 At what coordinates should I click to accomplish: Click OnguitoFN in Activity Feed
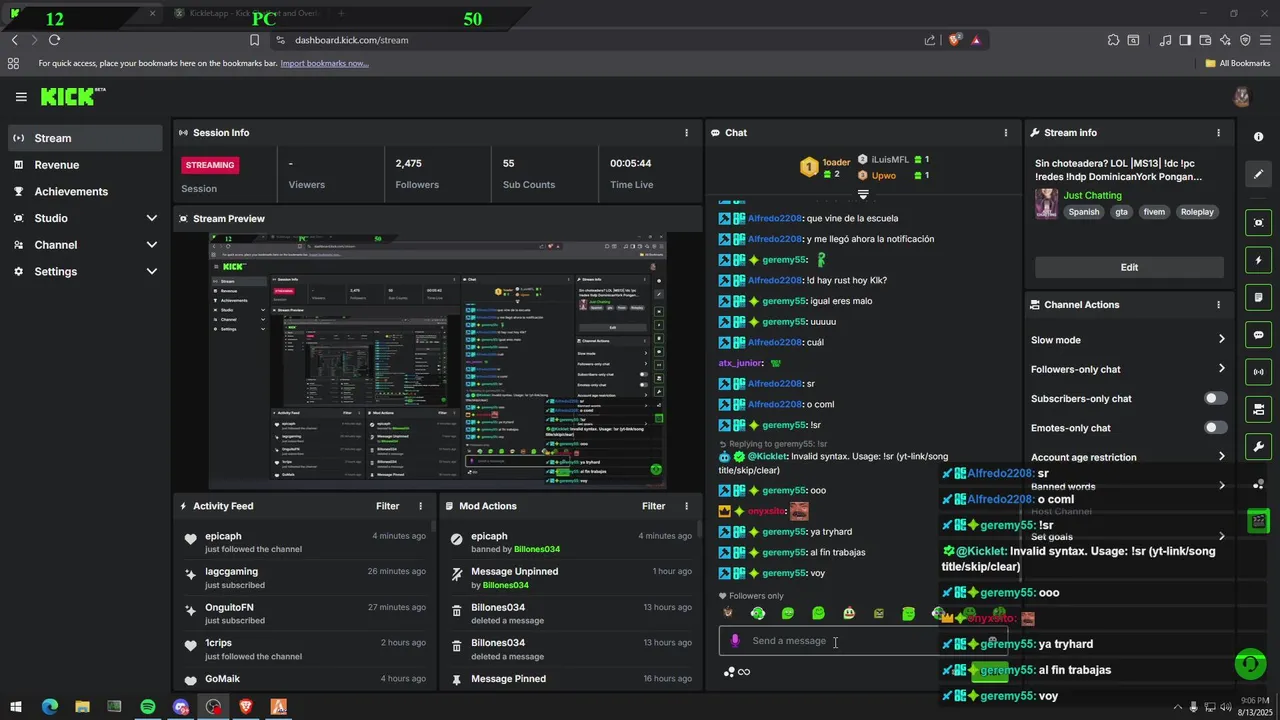tap(229, 607)
